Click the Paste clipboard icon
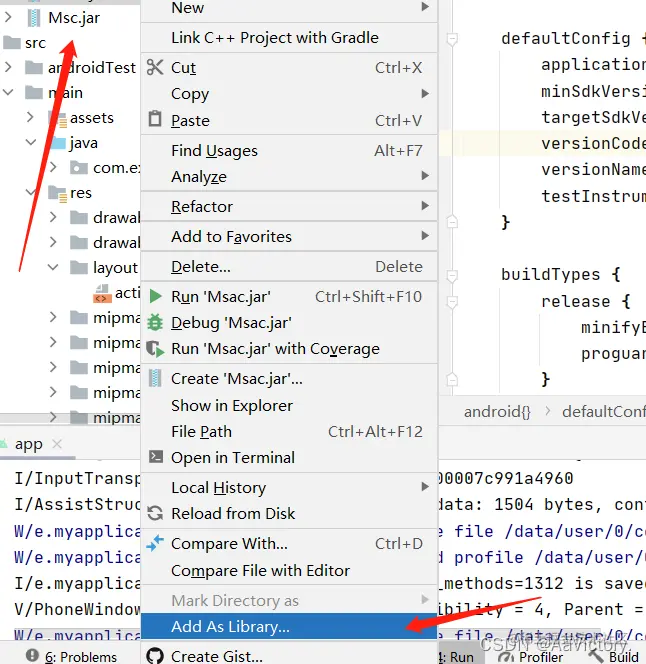 [x=155, y=119]
